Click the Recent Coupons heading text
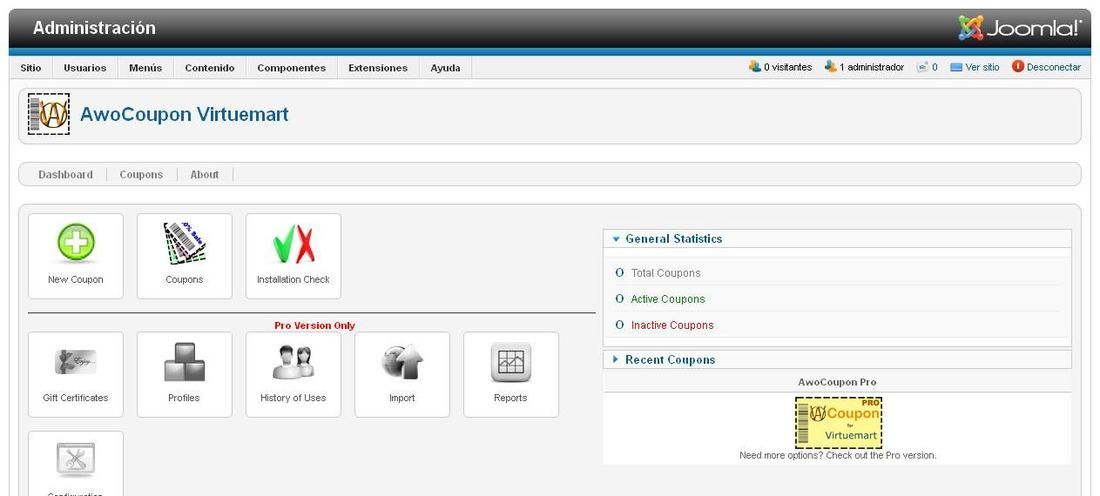Viewport: 1100px width, 496px height. point(670,359)
